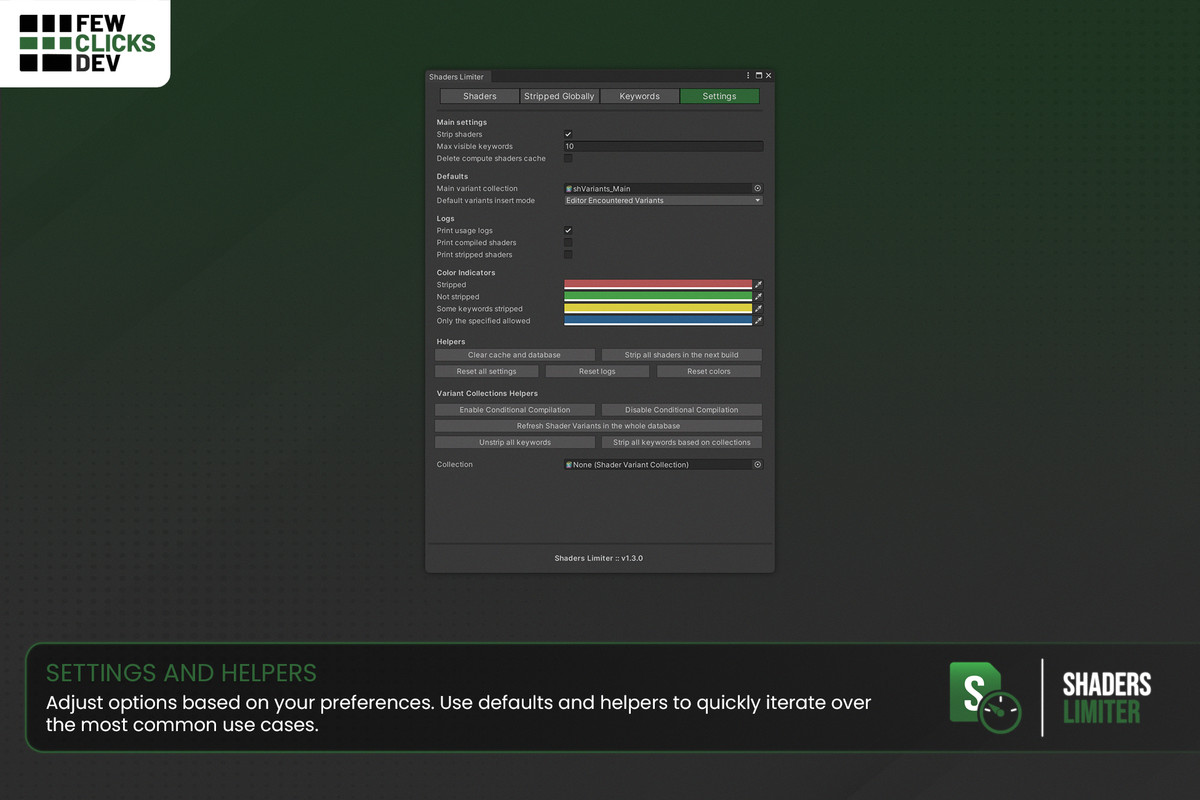The image size is (1200, 800).
Task: Open the Keywords tab
Action: 640,97
